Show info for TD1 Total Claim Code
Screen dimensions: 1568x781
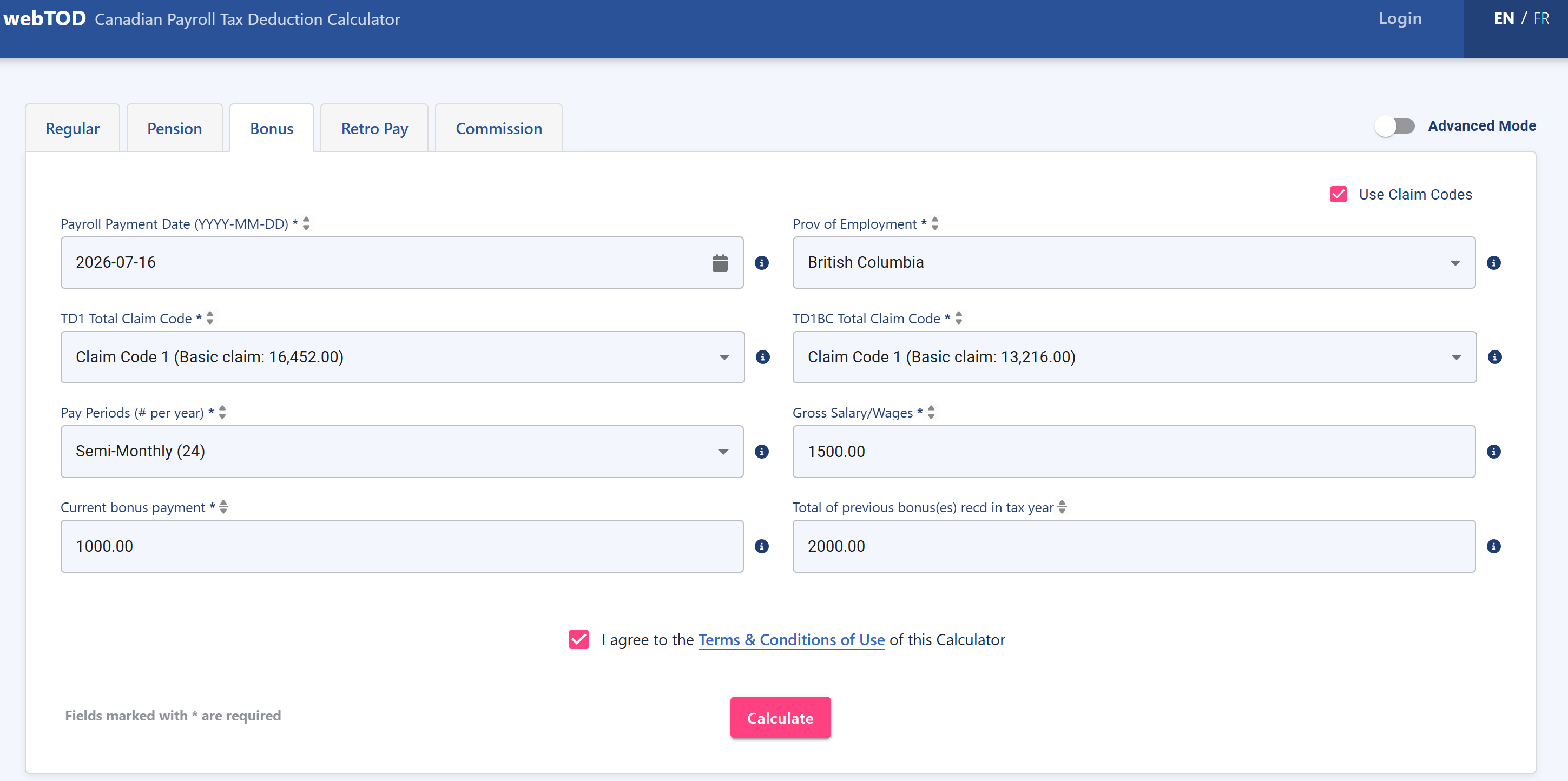[x=762, y=357]
